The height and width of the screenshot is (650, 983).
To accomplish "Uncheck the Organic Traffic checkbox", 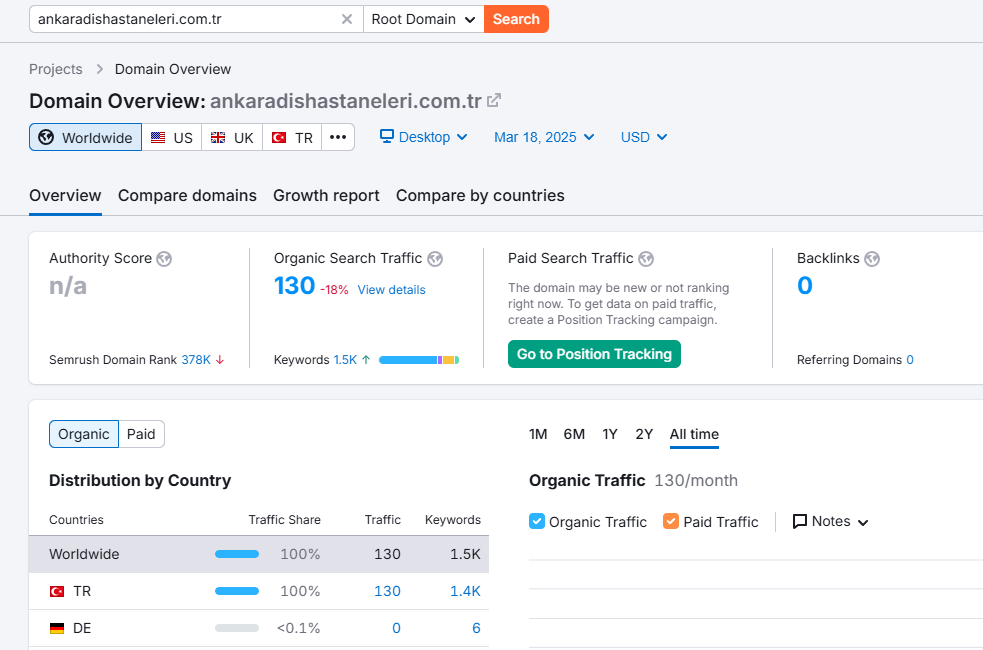I will pyautogui.click(x=537, y=522).
